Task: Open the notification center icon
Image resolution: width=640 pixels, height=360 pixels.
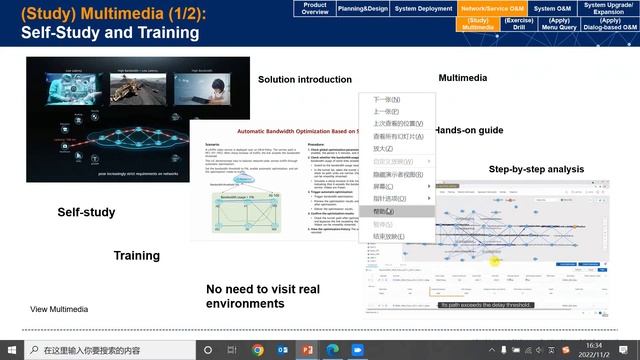Action: [623, 350]
